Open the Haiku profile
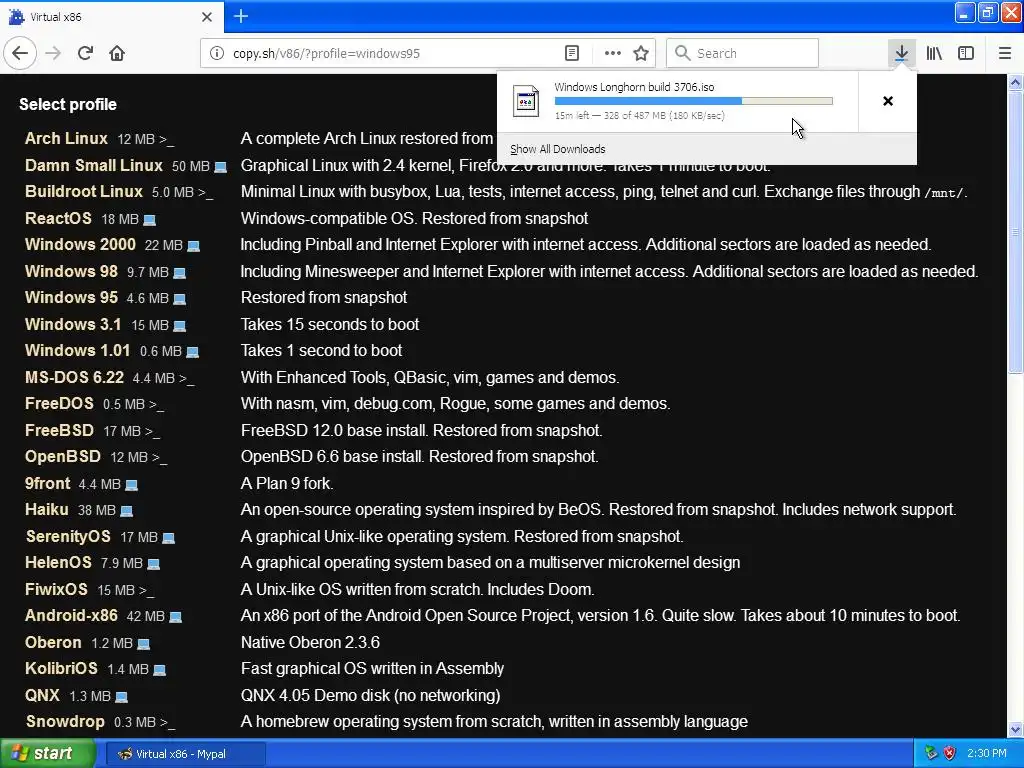This screenshot has height=768, width=1024. pos(46,509)
